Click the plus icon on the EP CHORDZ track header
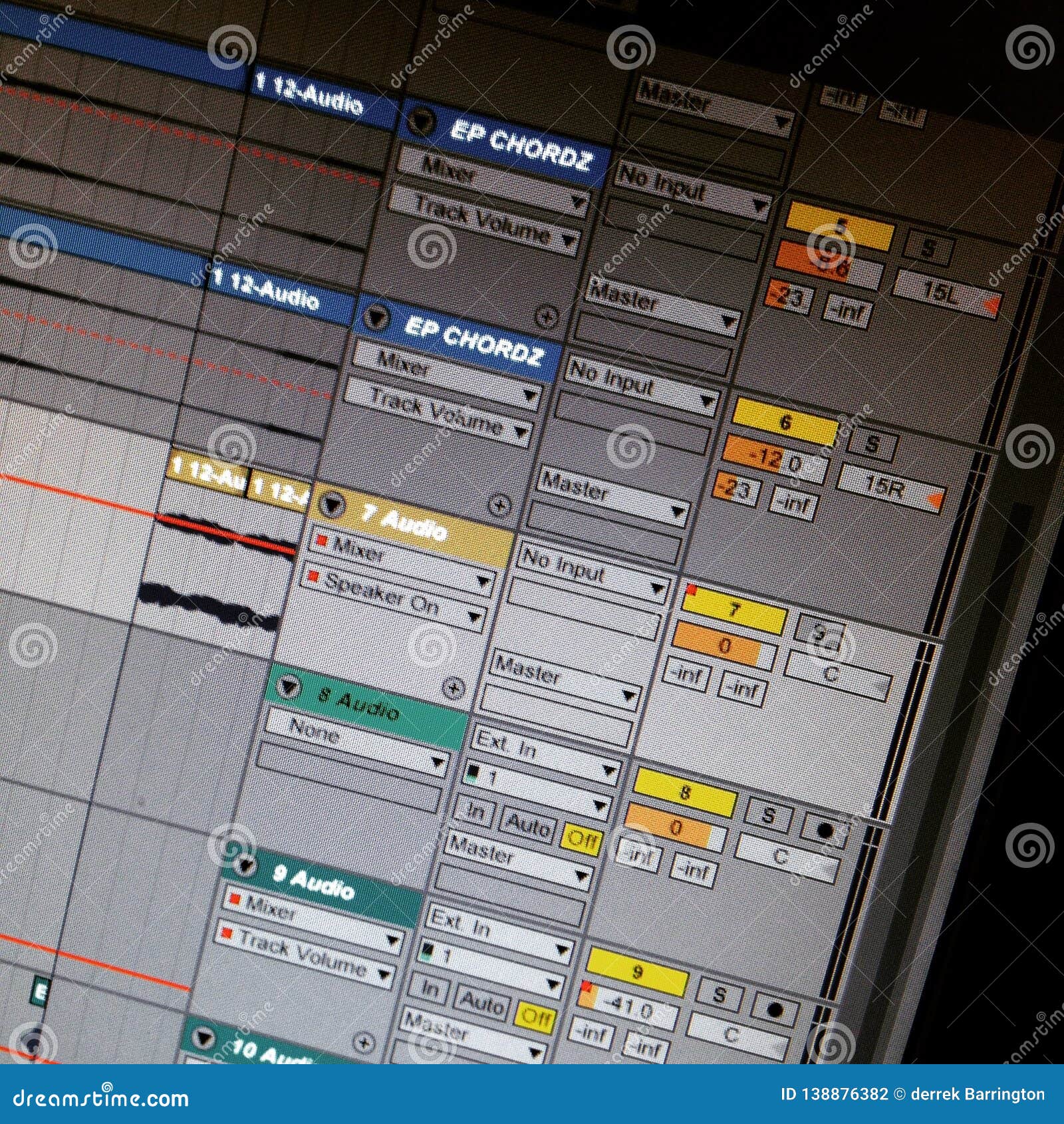This screenshot has height=1124, width=1064. pyautogui.click(x=547, y=318)
